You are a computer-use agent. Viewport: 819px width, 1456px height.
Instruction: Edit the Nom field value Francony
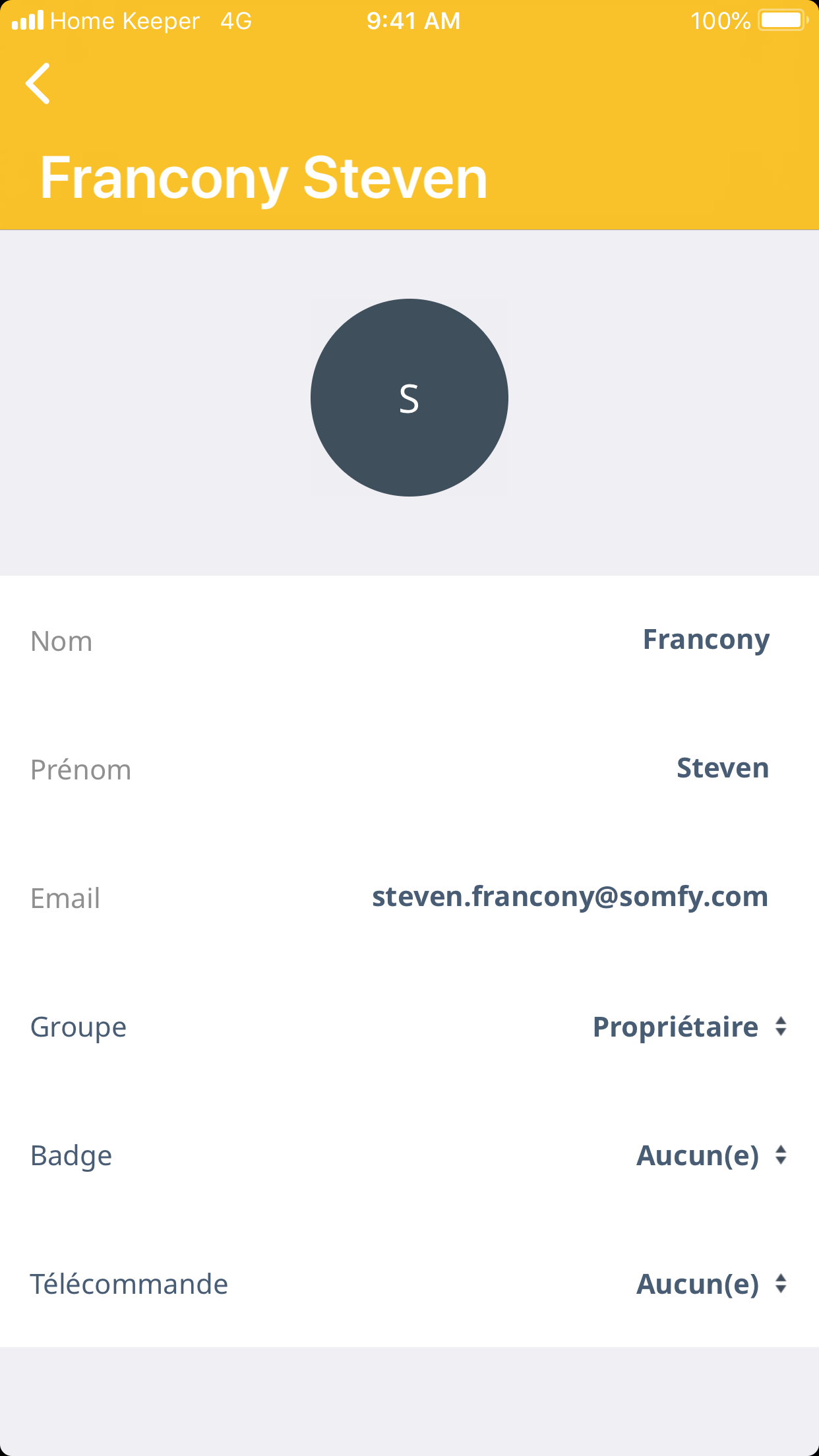point(706,640)
